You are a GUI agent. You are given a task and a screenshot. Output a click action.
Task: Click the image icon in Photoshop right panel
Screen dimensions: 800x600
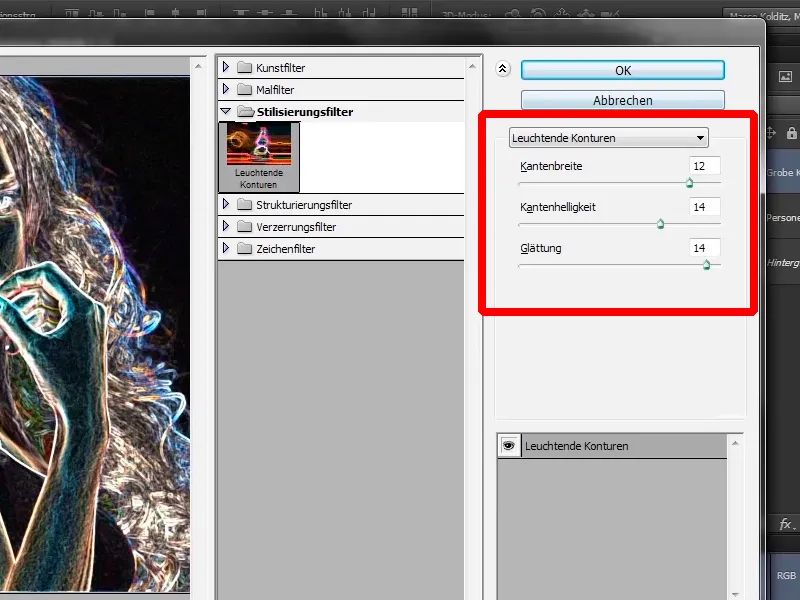pyautogui.click(x=785, y=77)
